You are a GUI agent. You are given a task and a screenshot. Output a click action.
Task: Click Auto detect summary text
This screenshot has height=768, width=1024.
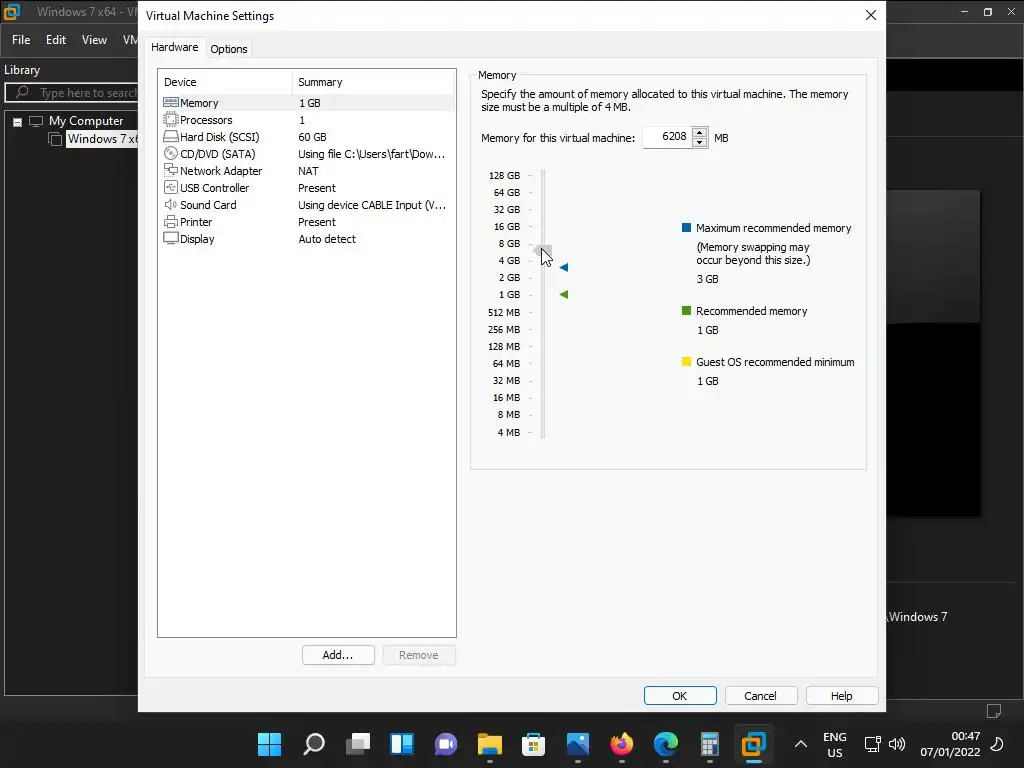[x=327, y=239]
